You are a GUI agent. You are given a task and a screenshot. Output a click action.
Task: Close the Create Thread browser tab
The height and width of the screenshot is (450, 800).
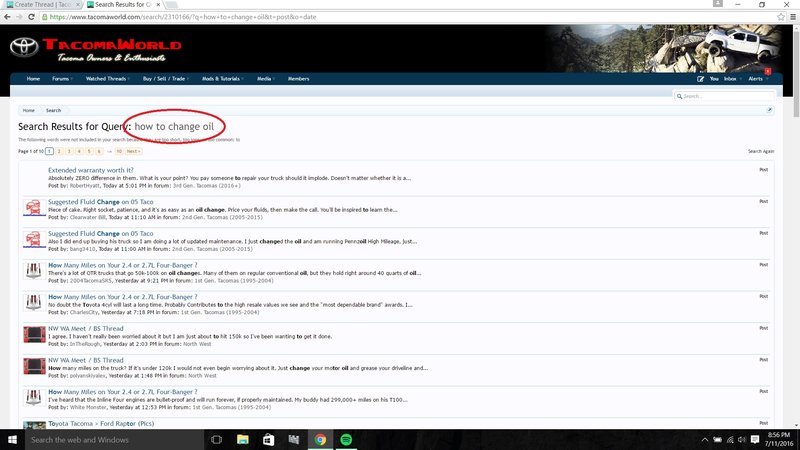78,5
